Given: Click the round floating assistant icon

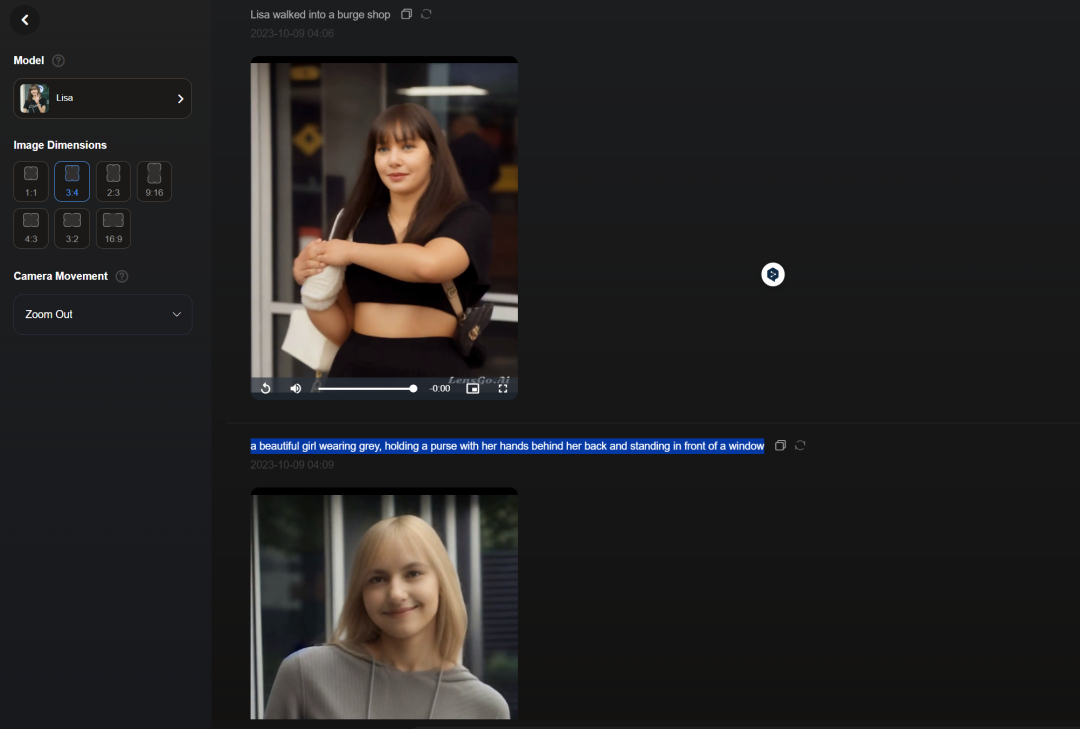Looking at the screenshot, I should coord(773,274).
